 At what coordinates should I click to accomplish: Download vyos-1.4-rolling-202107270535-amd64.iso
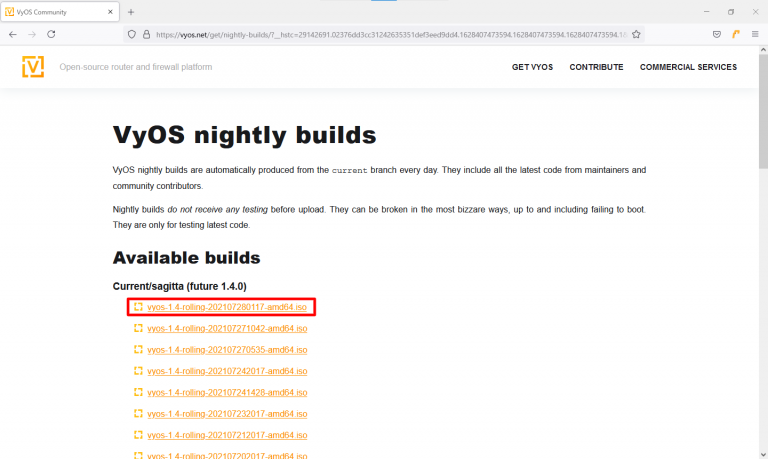[x=226, y=349]
